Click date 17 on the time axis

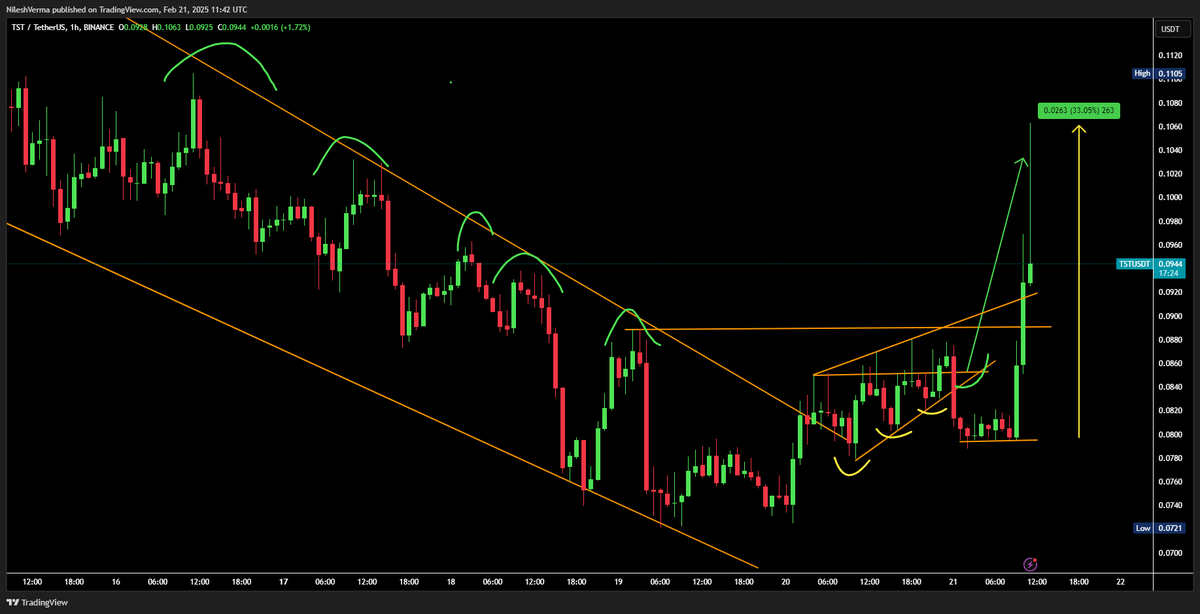click(283, 581)
